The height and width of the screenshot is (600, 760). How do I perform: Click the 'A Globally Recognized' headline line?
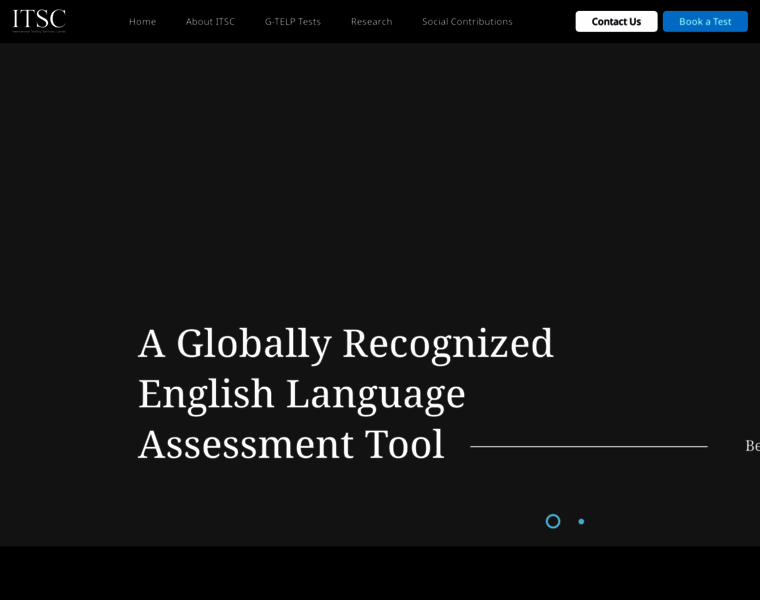click(x=345, y=343)
